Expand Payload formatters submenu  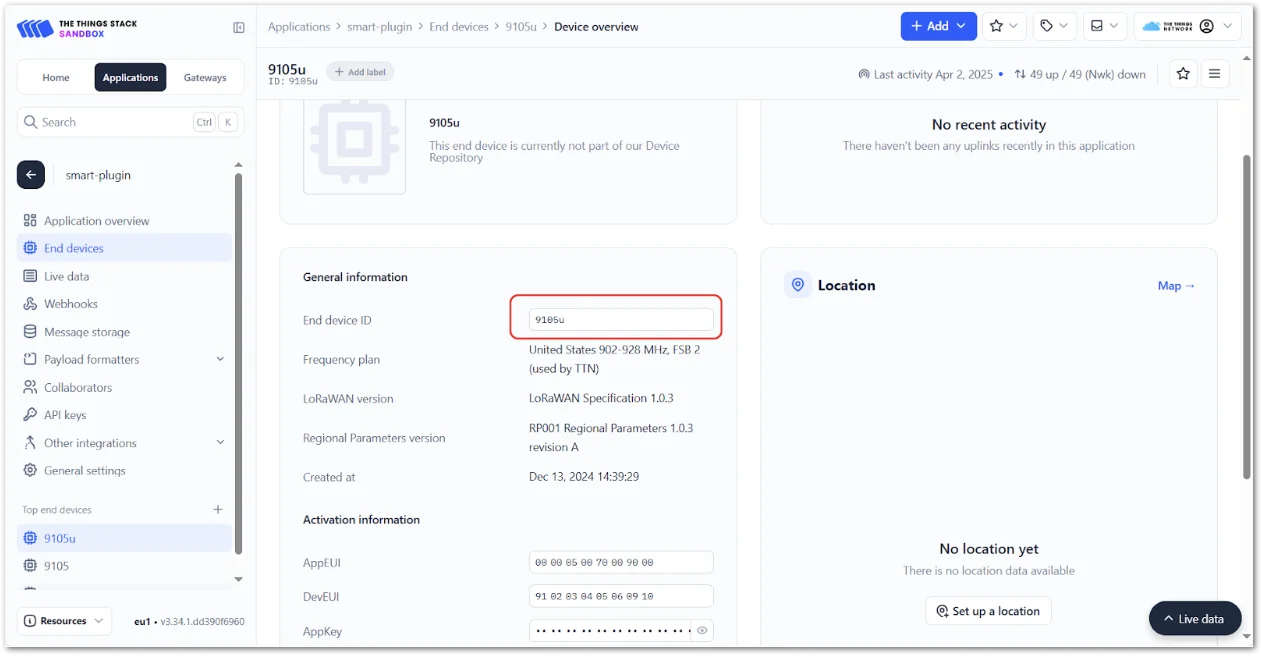tap(124, 359)
